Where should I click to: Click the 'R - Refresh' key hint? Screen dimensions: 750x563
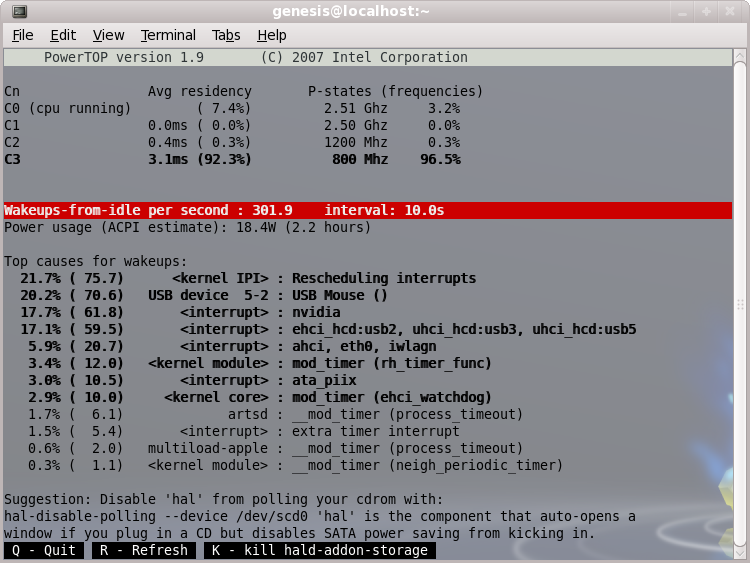pyautogui.click(x=144, y=550)
